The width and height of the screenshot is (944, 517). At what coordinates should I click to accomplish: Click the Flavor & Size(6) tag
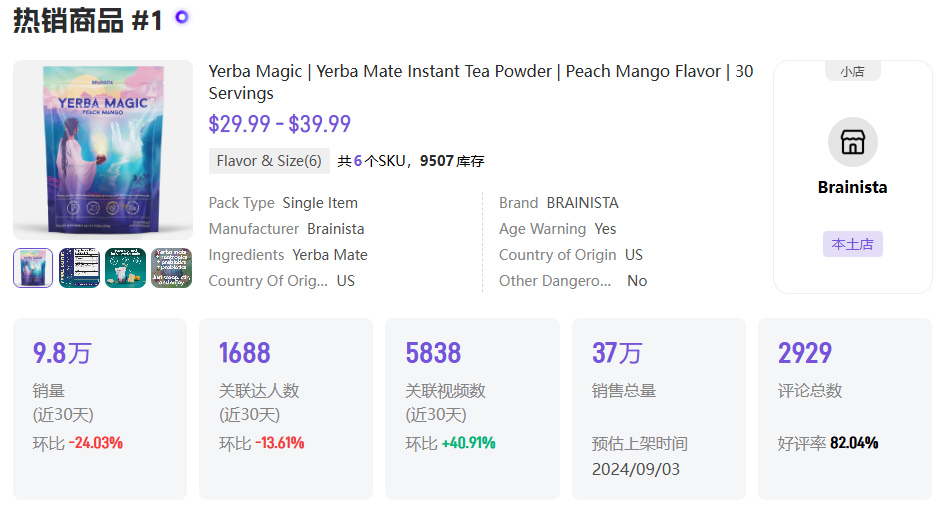pyautogui.click(x=269, y=161)
